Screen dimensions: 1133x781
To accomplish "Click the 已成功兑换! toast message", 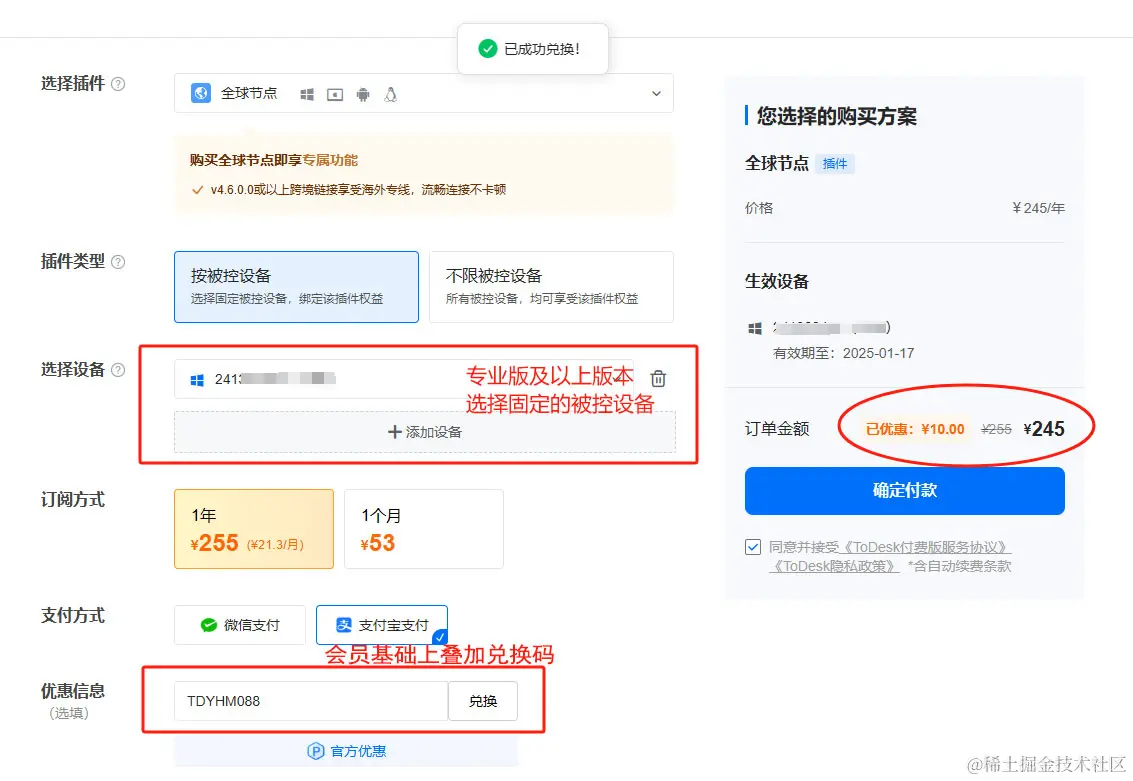I will click(533, 49).
